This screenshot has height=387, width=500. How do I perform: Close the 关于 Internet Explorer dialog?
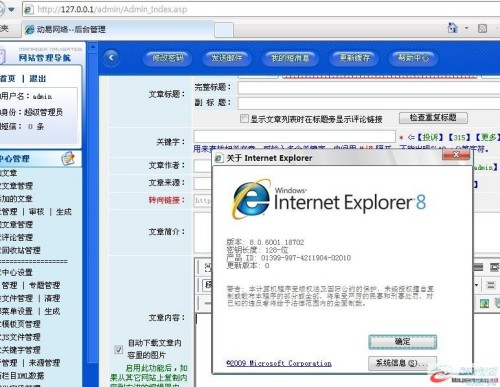pos(456,154)
